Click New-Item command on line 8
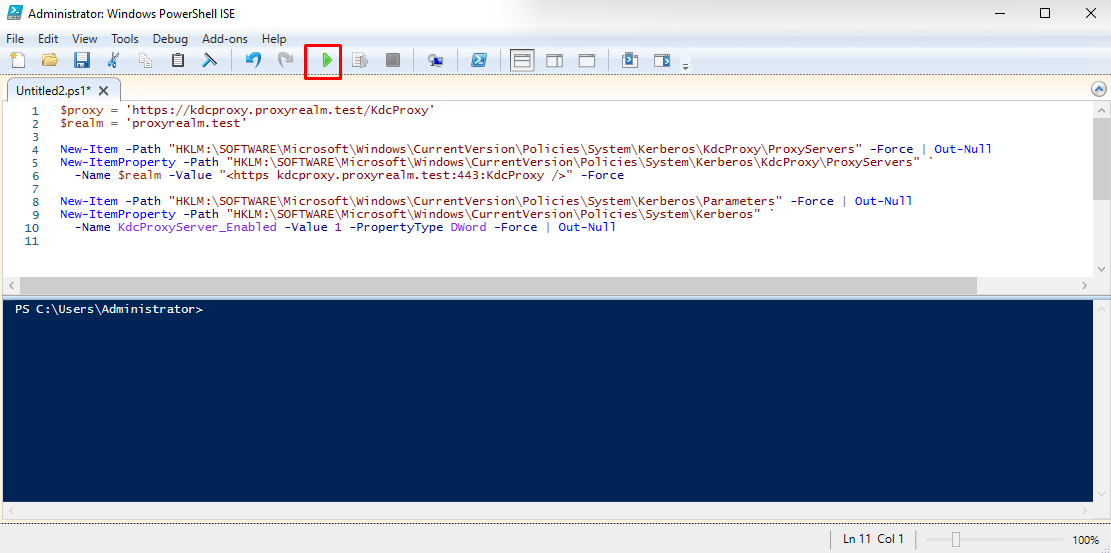The width and height of the screenshot is (1111, 553). pos(89,201)
